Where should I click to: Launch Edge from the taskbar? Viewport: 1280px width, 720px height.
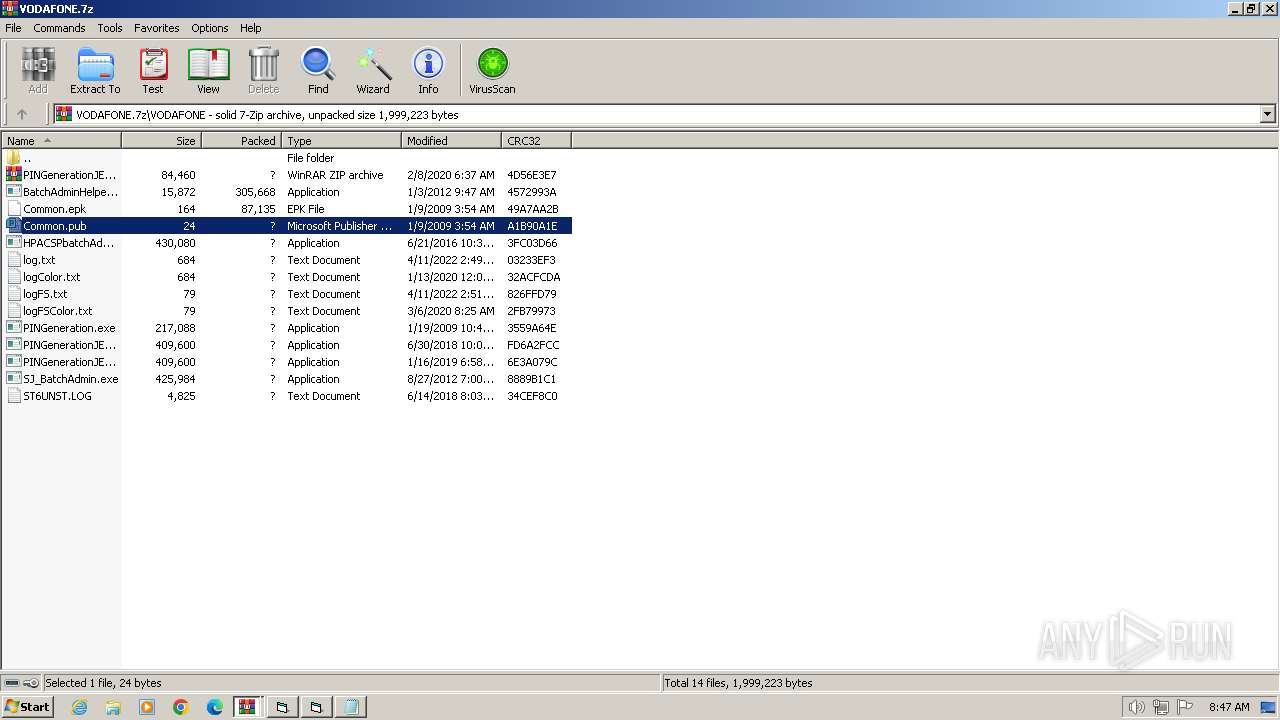215,707
